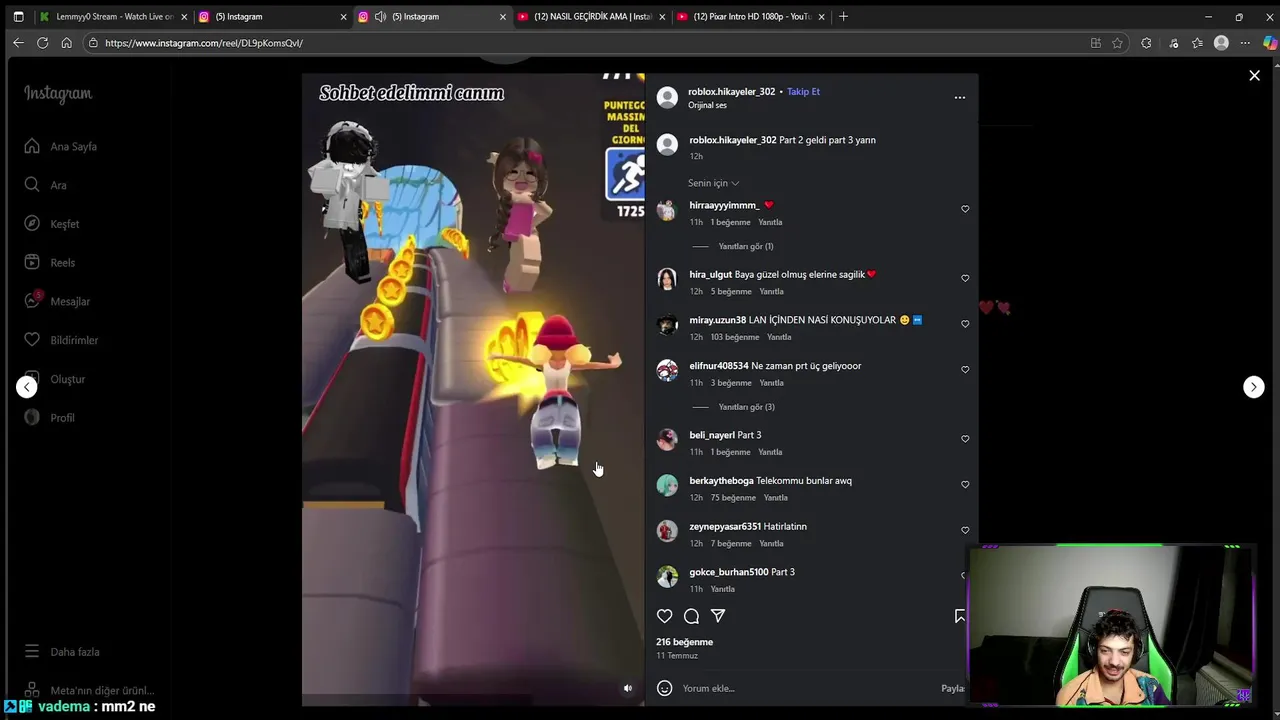
Task: Open gokce_burhan5100 username
Action: [x=728, y=572]
